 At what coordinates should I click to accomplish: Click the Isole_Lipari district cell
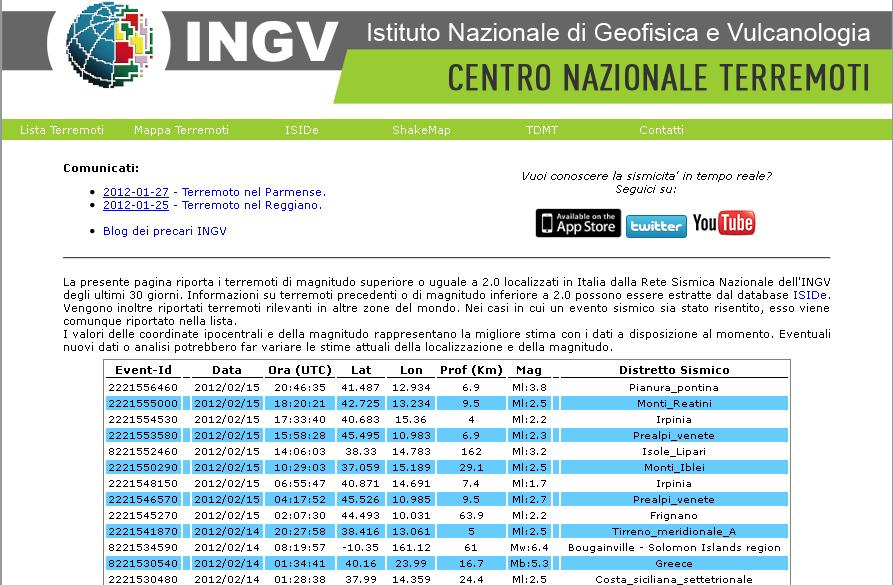point(674,451)
